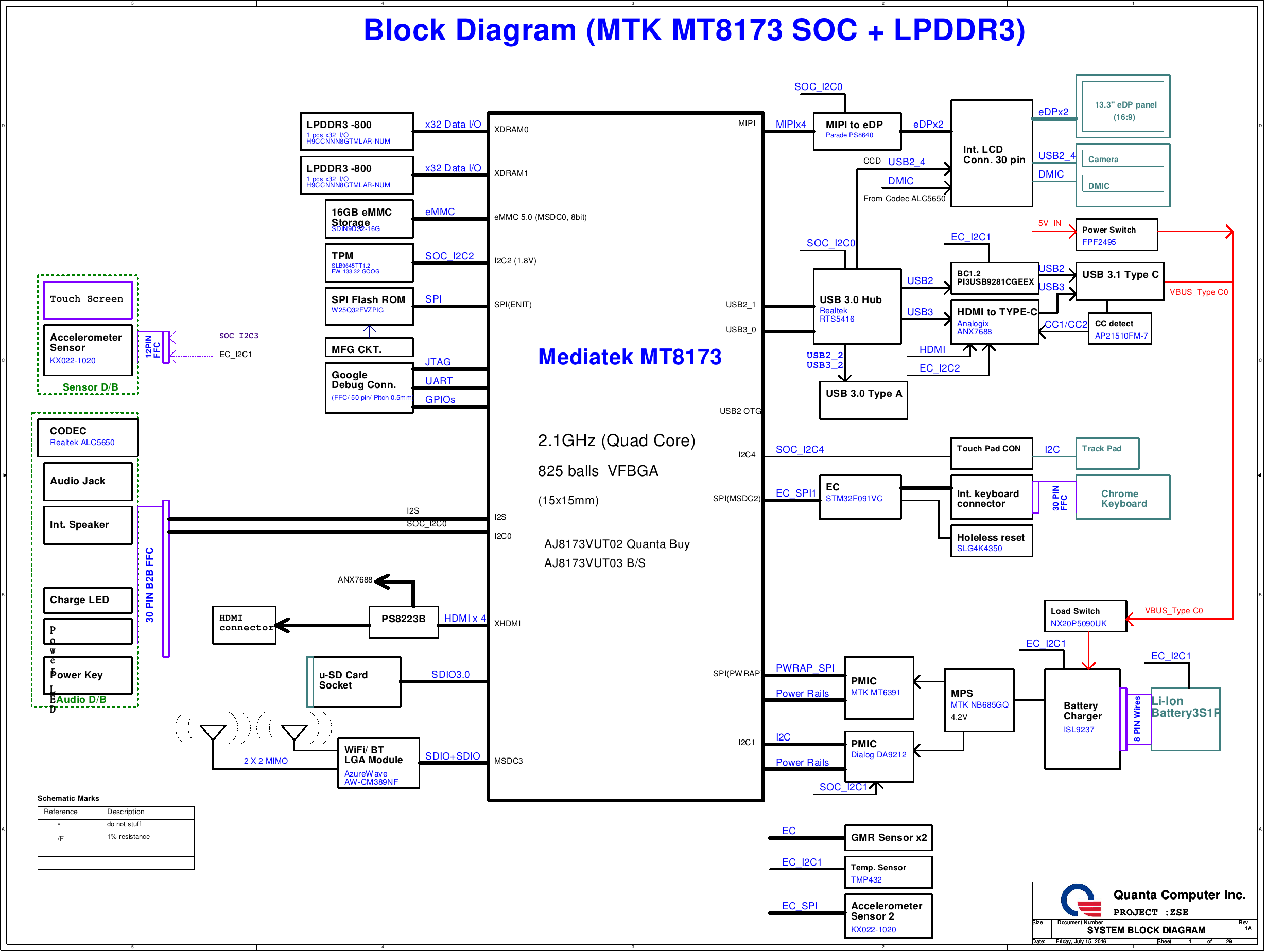
Task: Click the 12PIN FFC connector symbol
Action: point(166,347)
